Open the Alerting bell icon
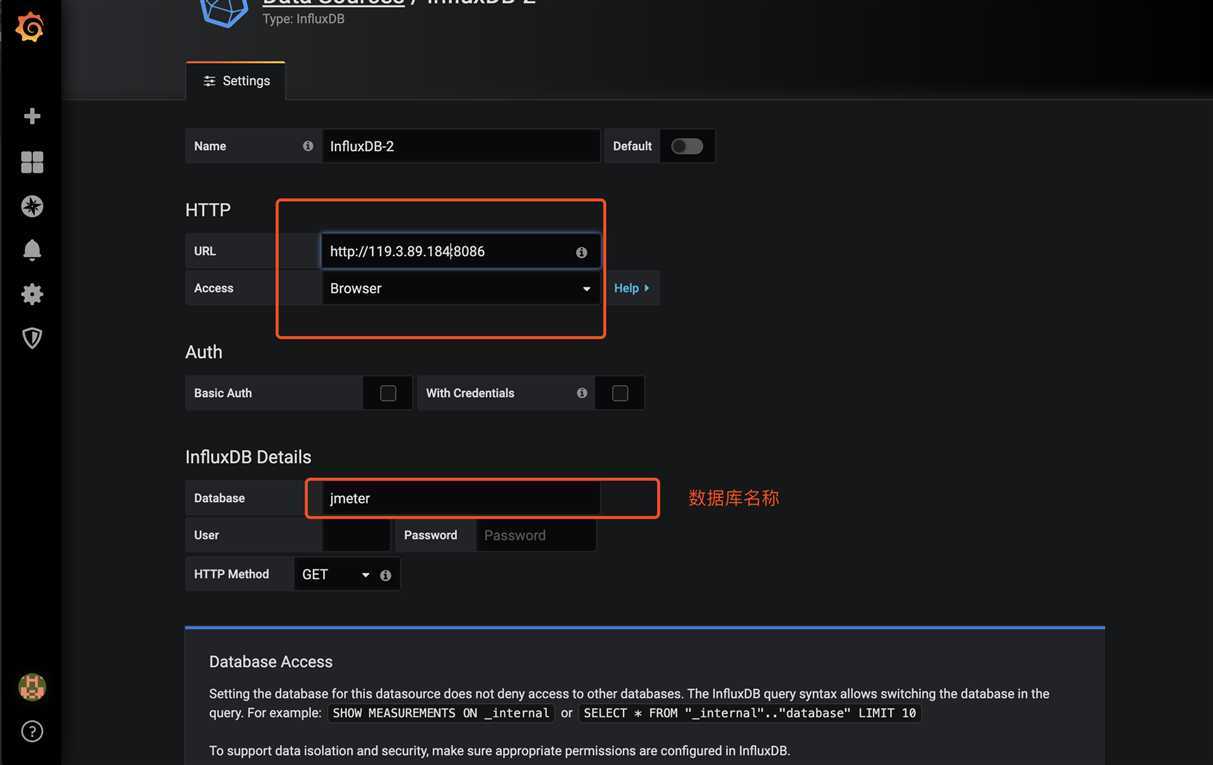This screenshot has height=765, width=1213. [32, 250]
